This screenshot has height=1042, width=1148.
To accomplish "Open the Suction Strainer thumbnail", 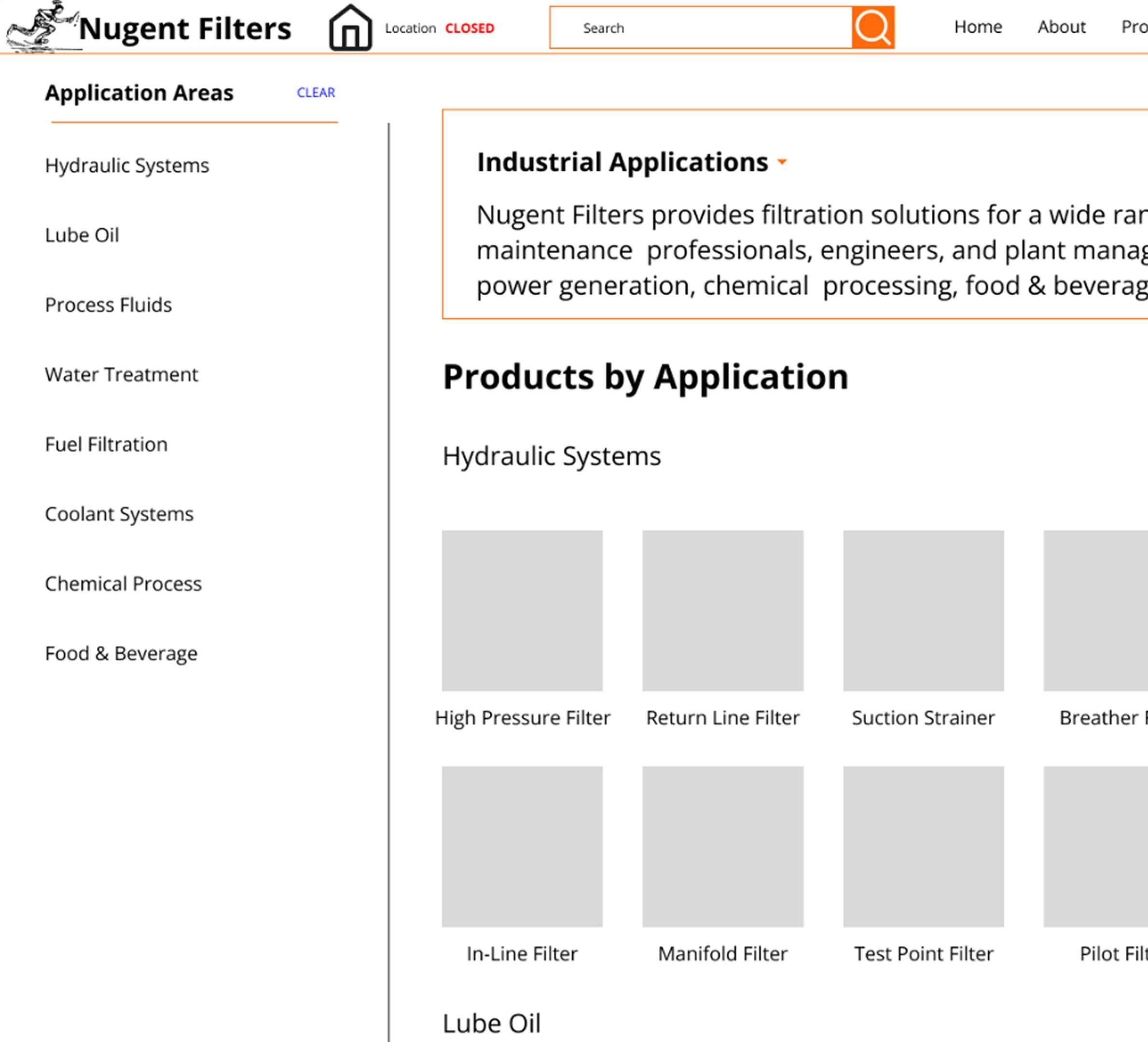I will click(923, 611).
